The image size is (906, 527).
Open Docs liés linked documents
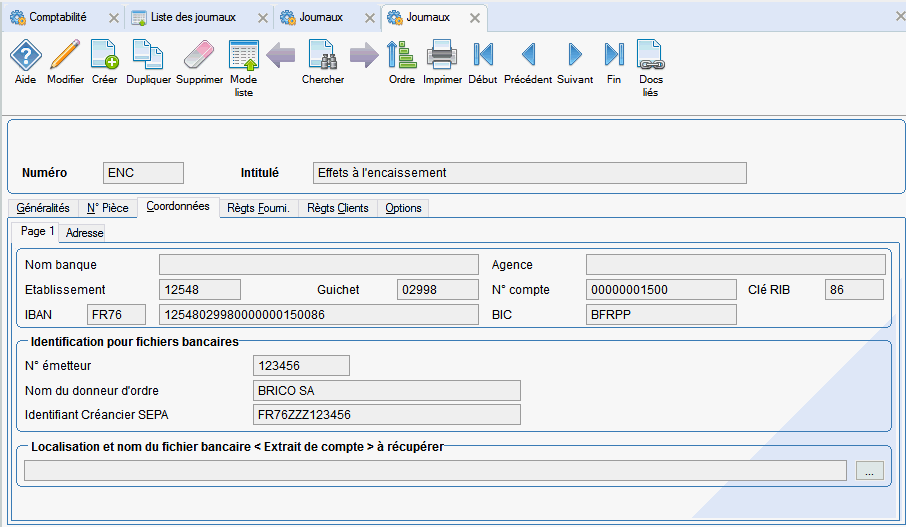click(650, 56)
